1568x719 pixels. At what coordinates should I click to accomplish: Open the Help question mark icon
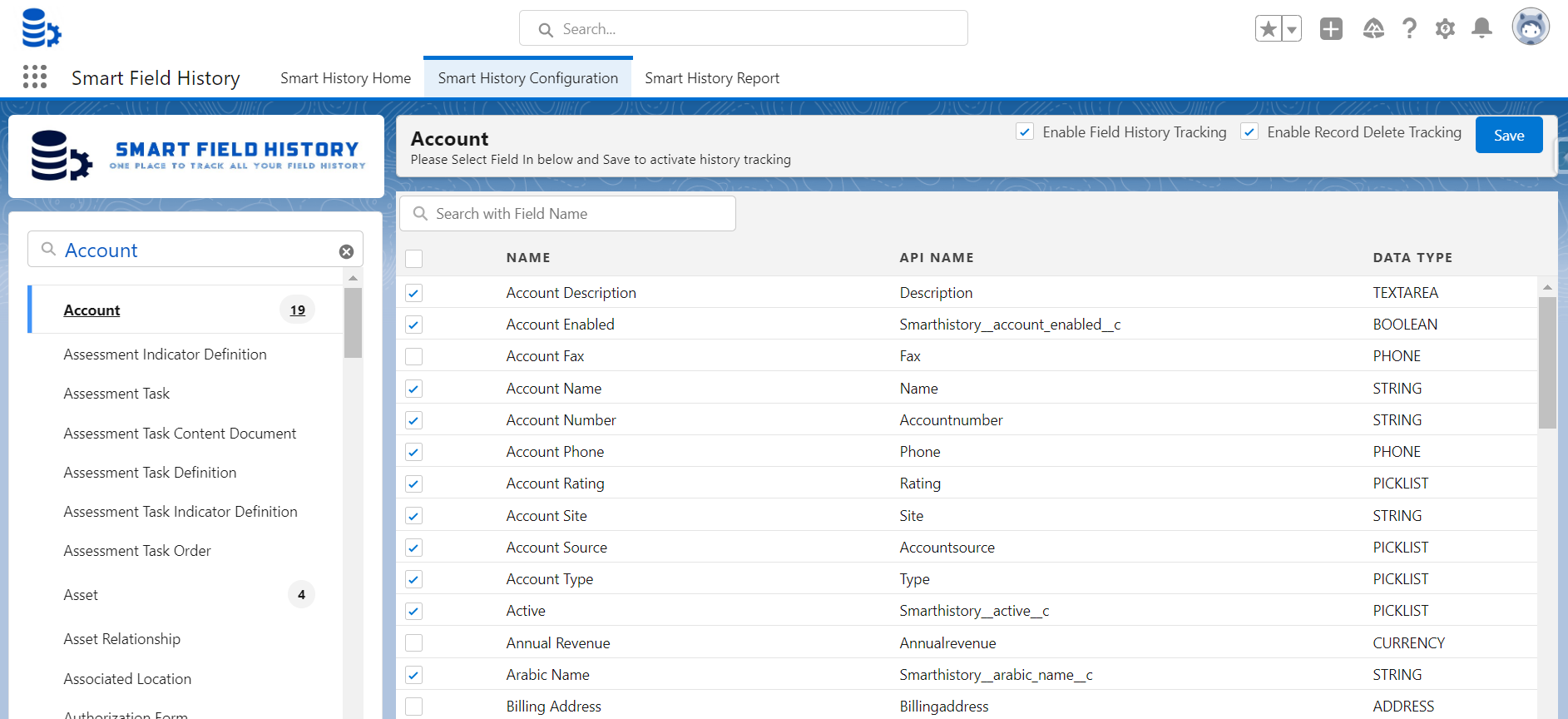point(1409,29)
